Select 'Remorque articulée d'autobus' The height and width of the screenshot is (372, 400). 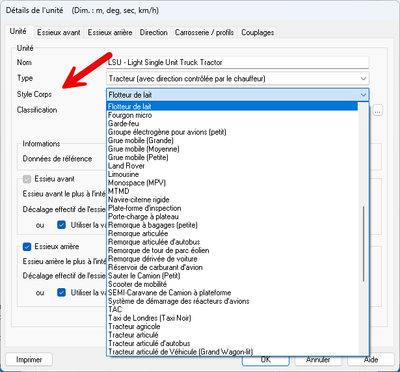tap(232, 242)
